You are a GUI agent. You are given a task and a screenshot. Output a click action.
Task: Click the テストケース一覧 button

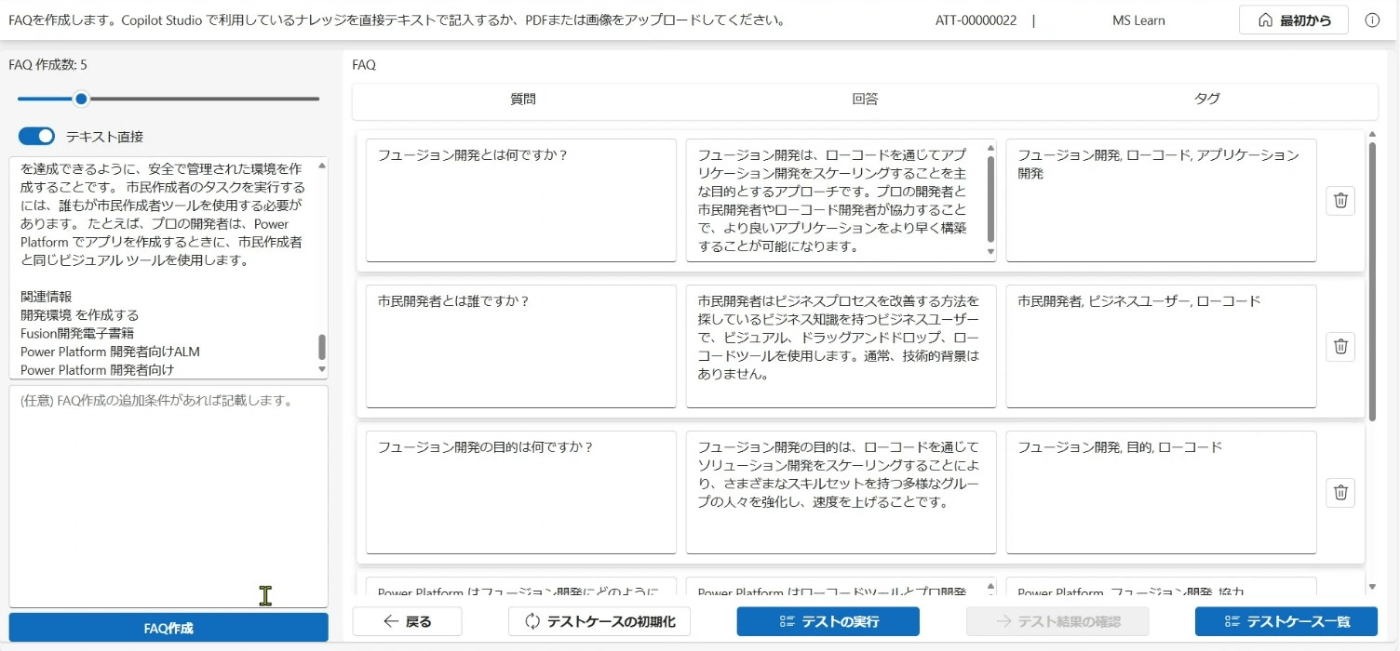click(x=1286, y=621)
